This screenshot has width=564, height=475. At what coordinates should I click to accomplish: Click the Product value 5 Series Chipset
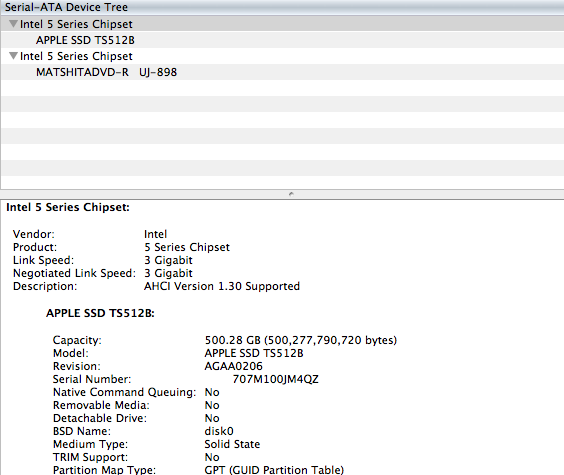tap(187, 247)
